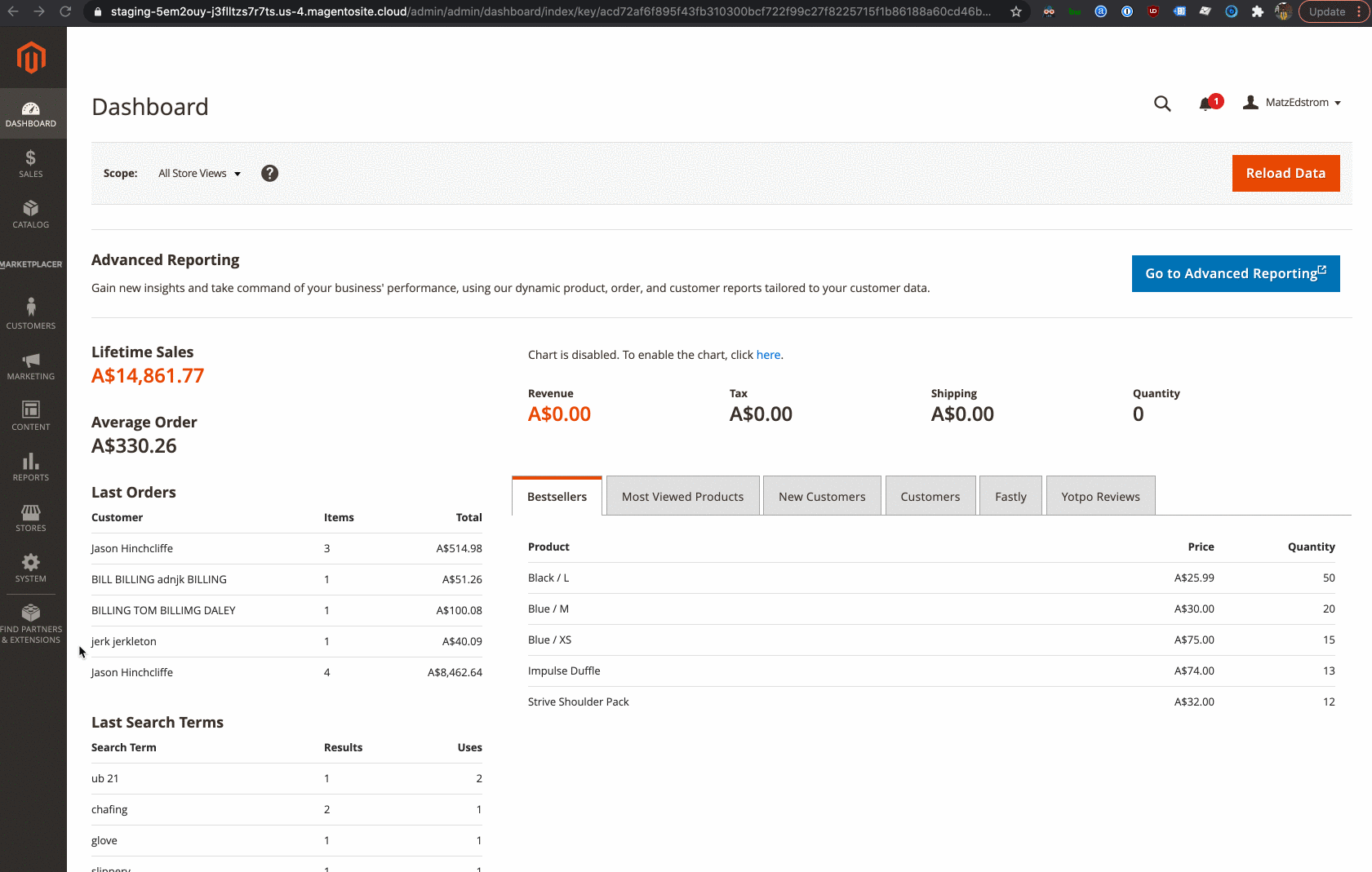Click the browser address bar URL

551,11
